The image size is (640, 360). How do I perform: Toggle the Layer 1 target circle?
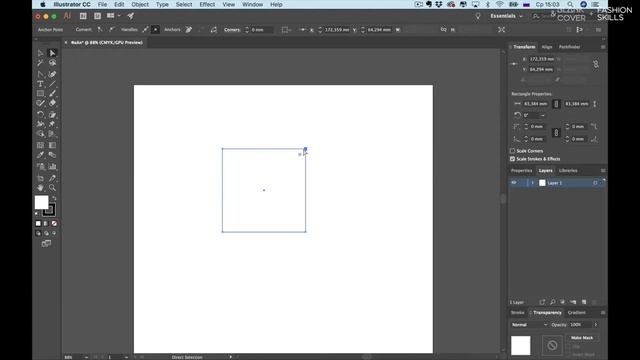[x=595, y=183]
